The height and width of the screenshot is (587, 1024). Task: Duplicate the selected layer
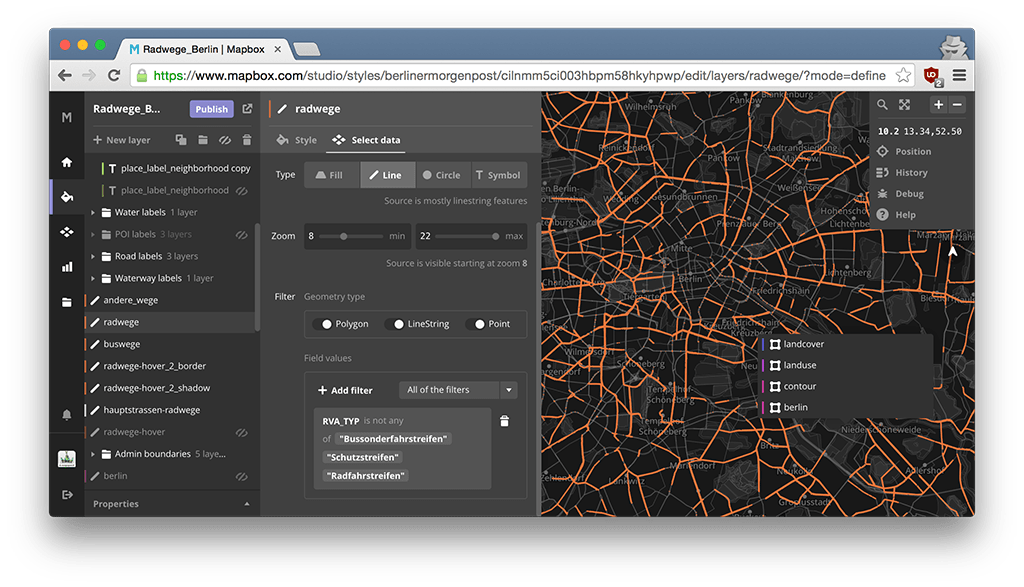click(x=181, y=140)
